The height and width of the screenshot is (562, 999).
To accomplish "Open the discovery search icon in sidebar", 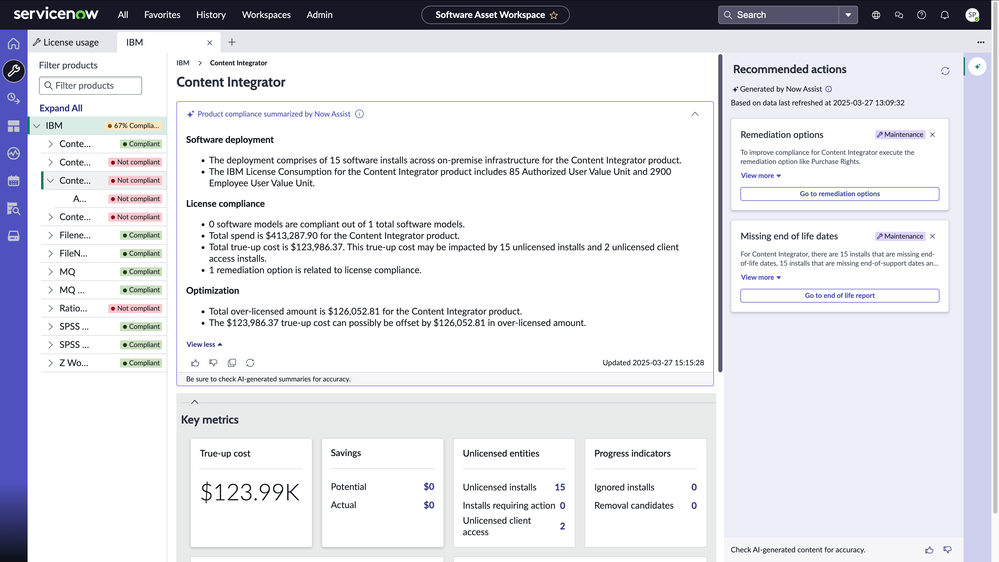I will pyautogui.click(x=13, y=208).
